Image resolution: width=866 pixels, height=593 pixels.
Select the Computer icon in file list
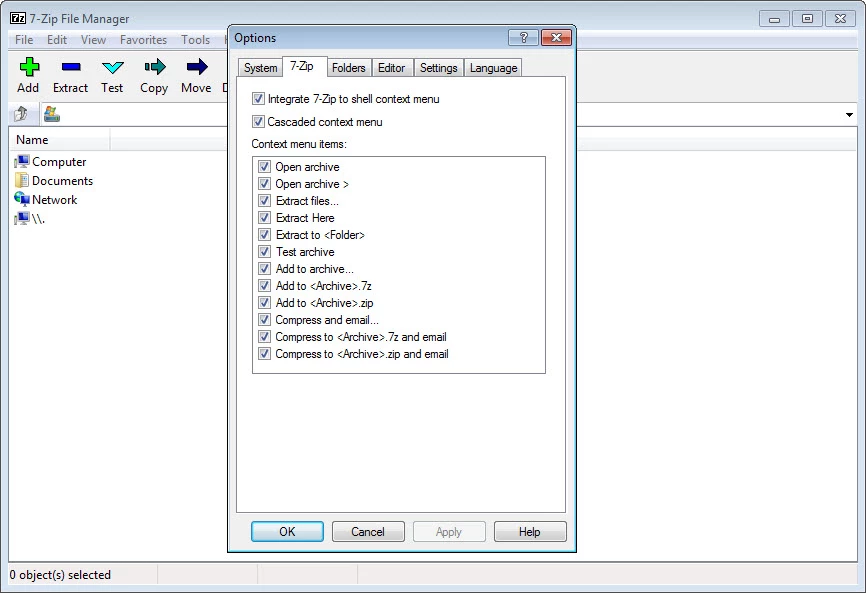click(22, 161)
